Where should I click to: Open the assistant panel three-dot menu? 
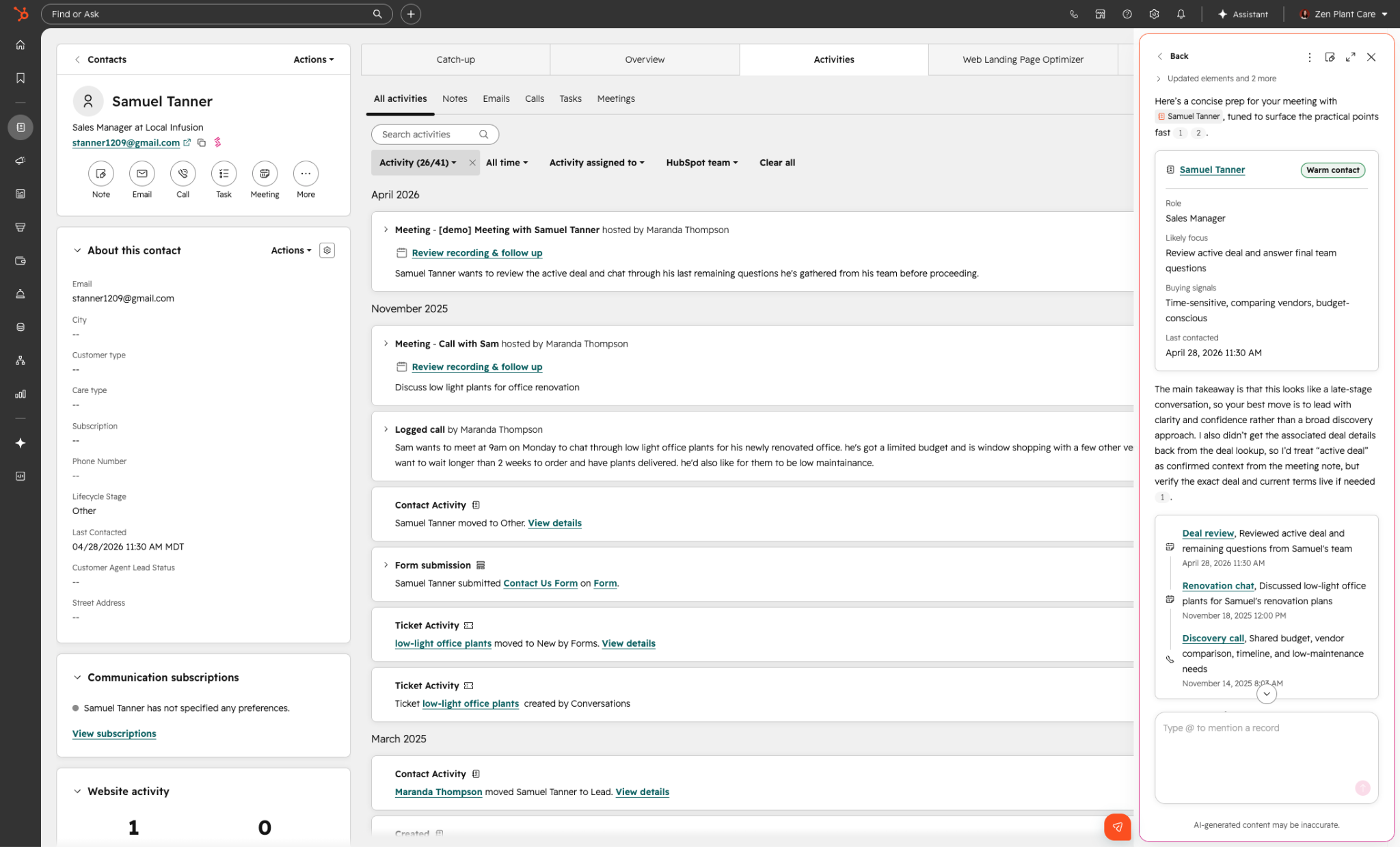pos(1309,57)
